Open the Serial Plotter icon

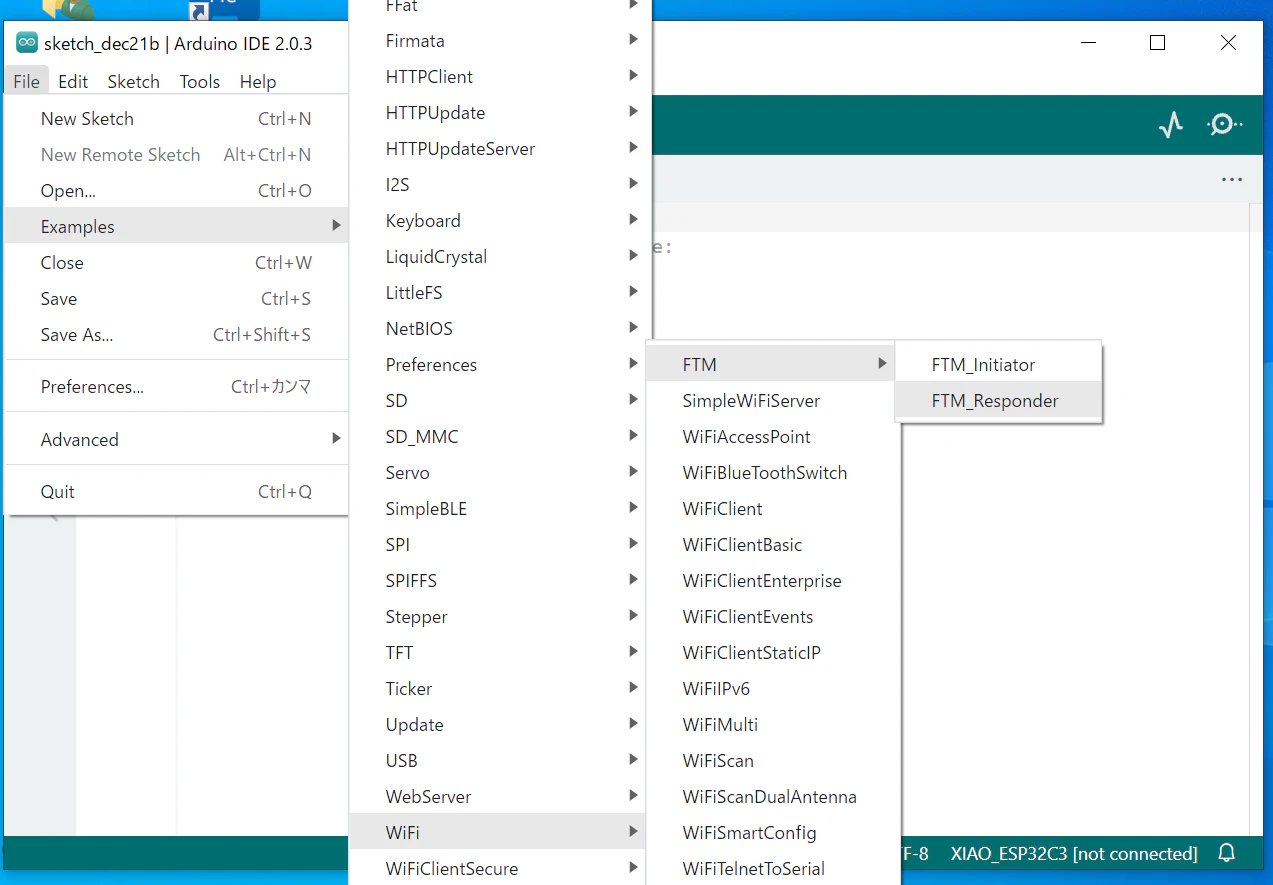(x=1170, y=125)
